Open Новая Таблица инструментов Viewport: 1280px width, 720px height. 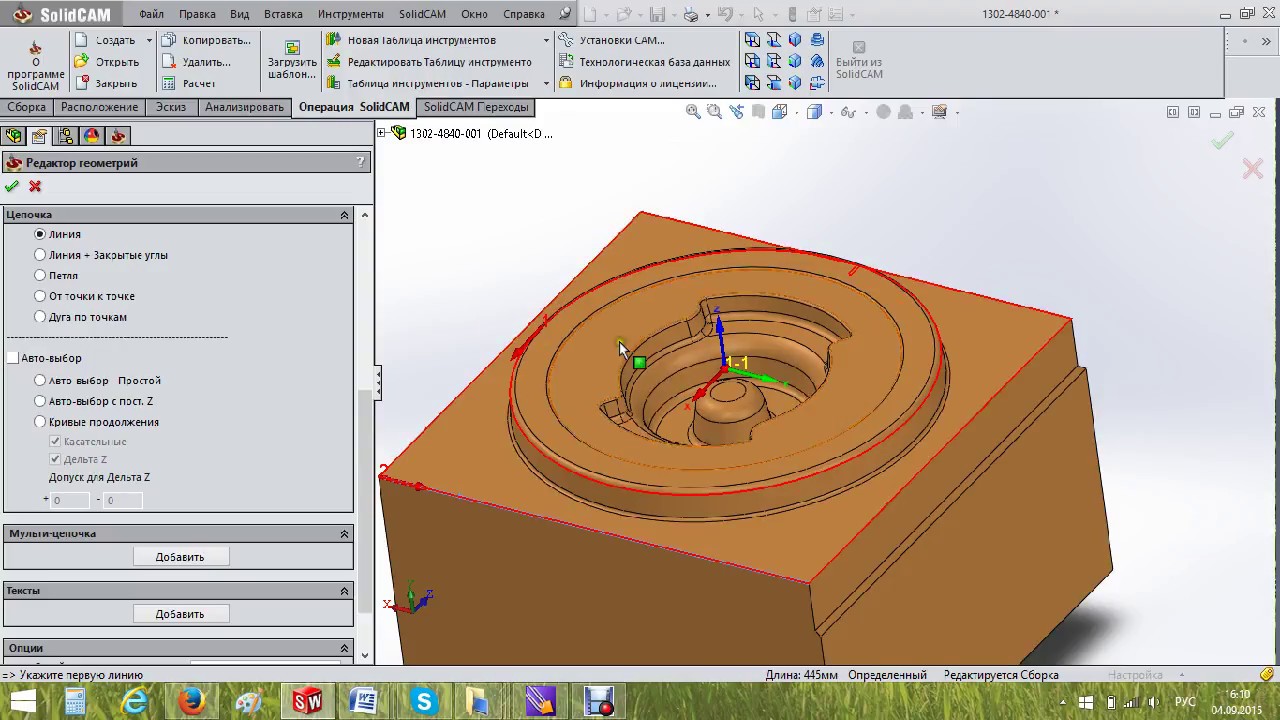tap(412, 40)
